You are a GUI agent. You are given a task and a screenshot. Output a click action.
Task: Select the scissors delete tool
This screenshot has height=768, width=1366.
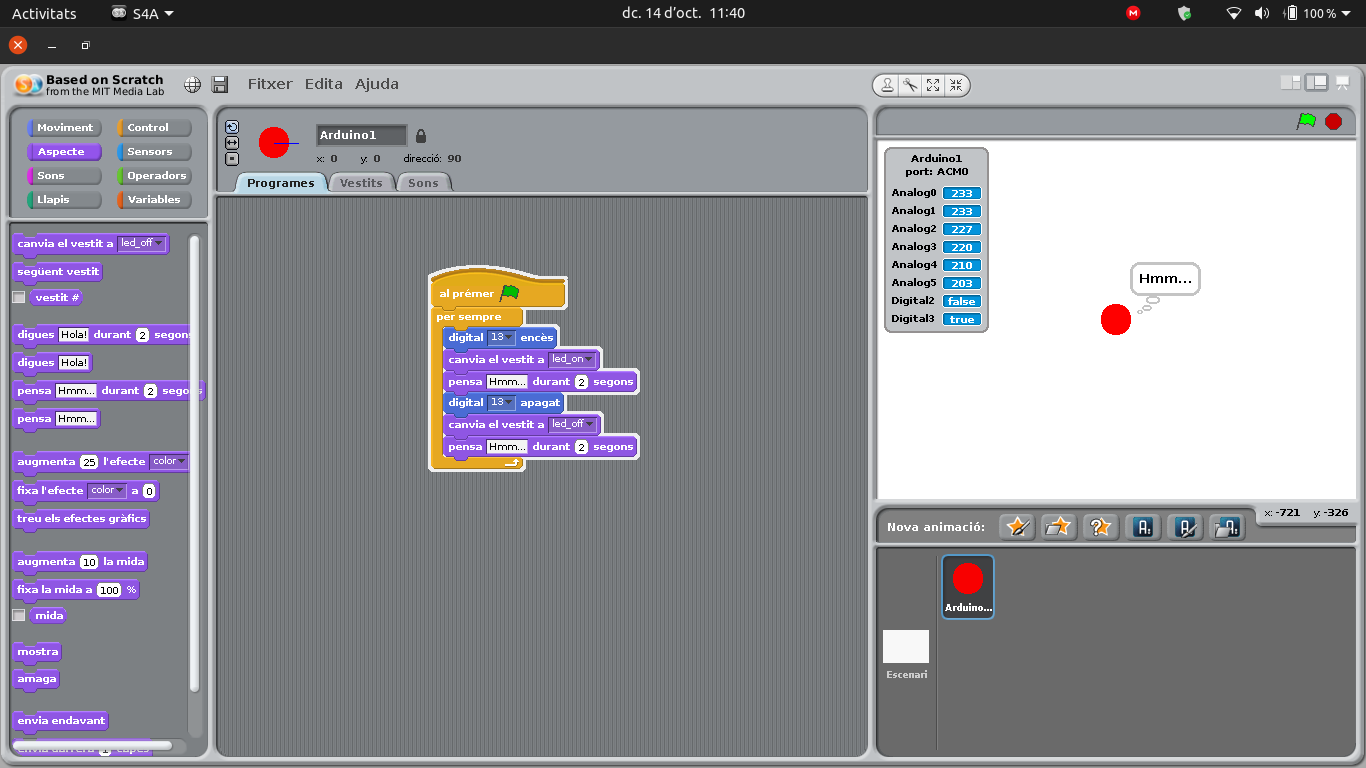pos(910,85)
